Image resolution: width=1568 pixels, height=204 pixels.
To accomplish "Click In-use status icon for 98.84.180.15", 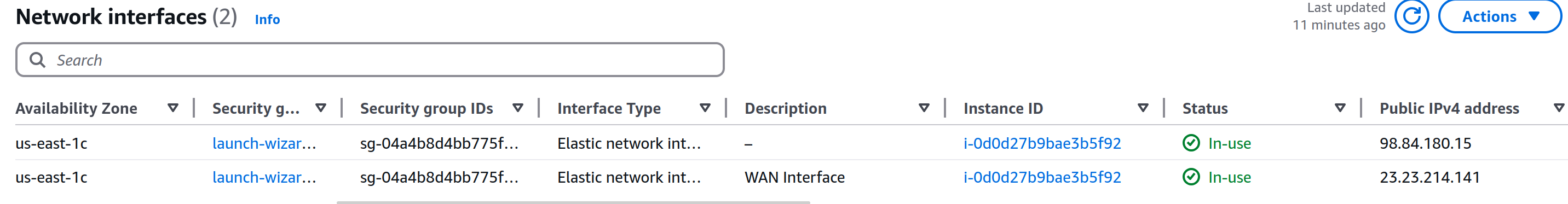I will click(1191, 143).
